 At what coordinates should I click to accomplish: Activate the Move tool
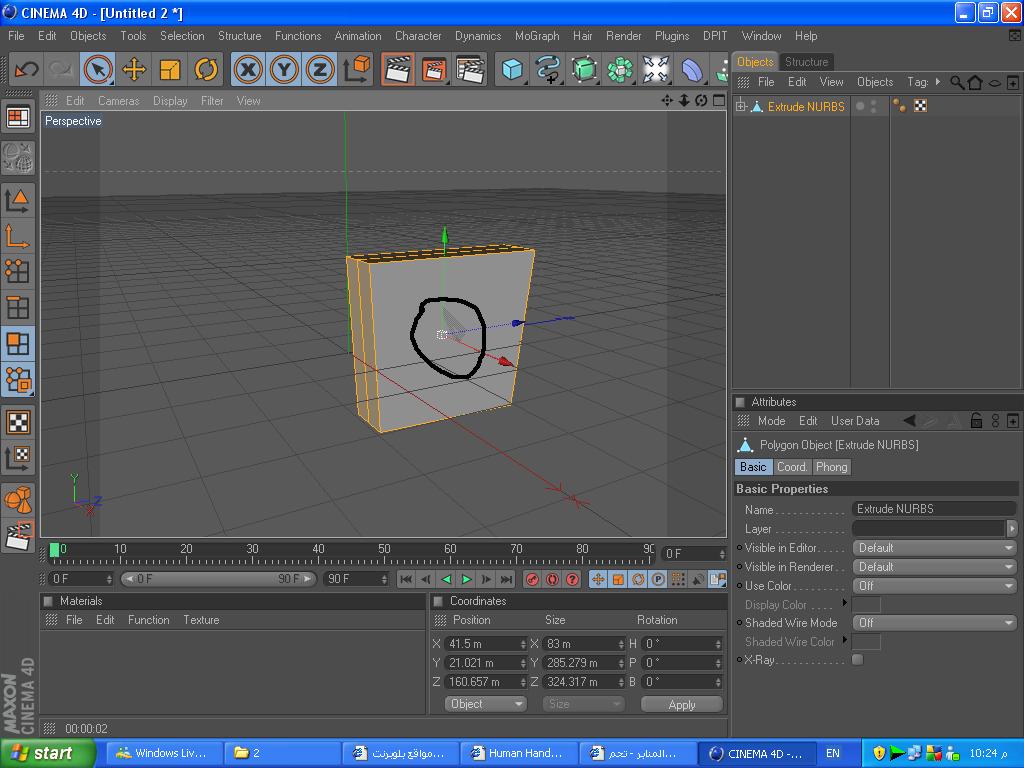click(x=134, y=69)
